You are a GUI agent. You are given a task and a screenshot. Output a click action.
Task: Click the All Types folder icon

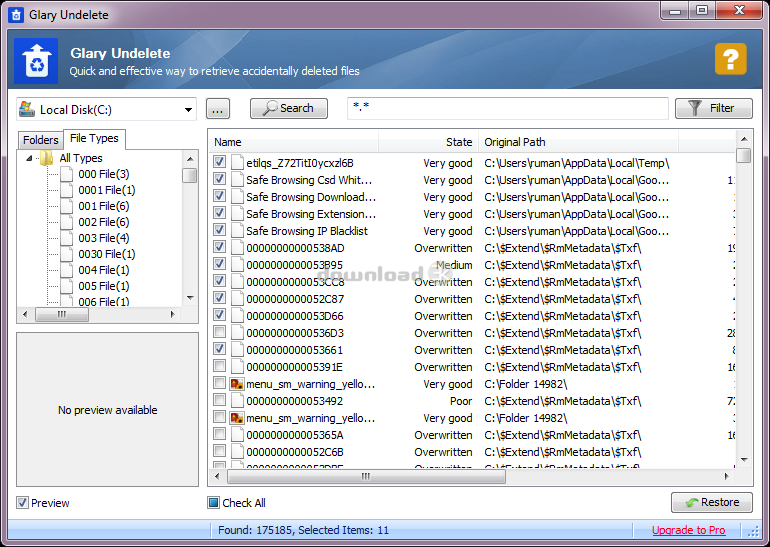[47, 158]
